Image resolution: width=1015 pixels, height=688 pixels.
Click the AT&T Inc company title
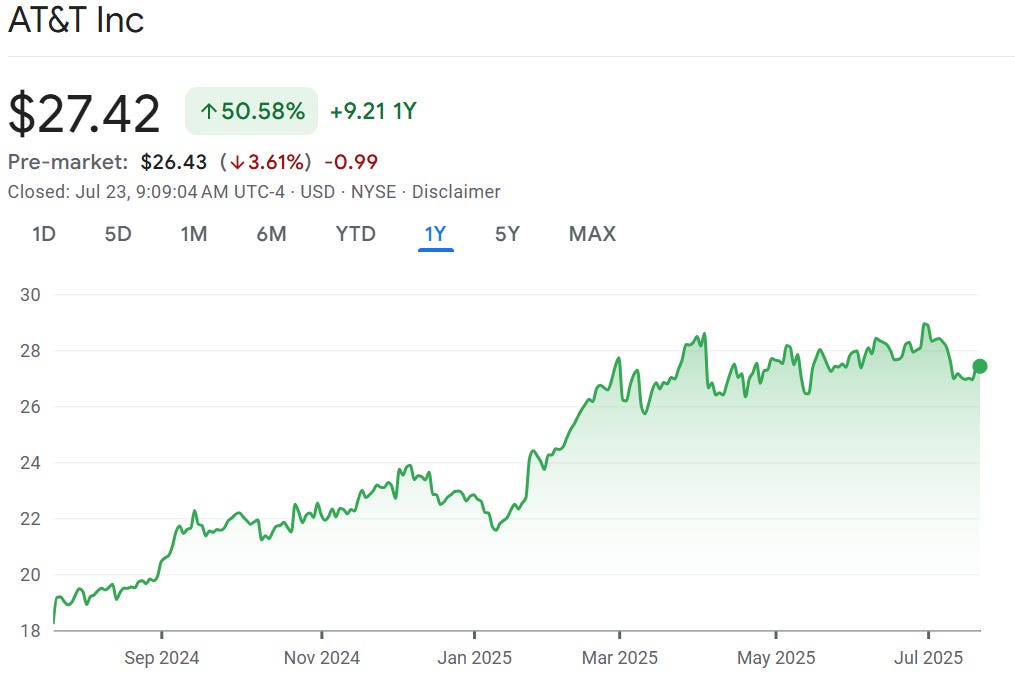pyautogui.click(x=76, y=19)
